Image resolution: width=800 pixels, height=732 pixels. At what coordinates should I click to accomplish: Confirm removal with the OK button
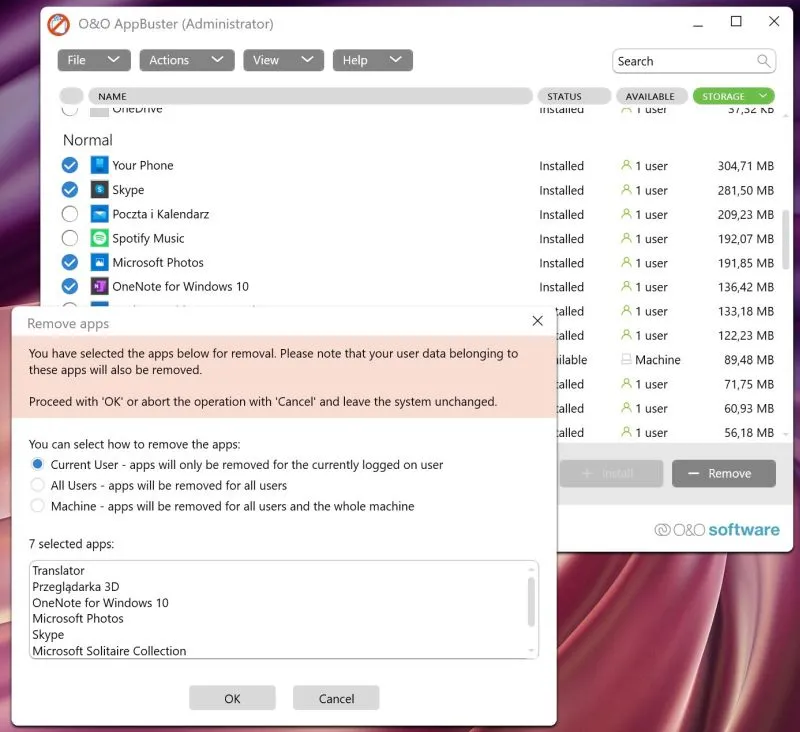coord(232,698)
